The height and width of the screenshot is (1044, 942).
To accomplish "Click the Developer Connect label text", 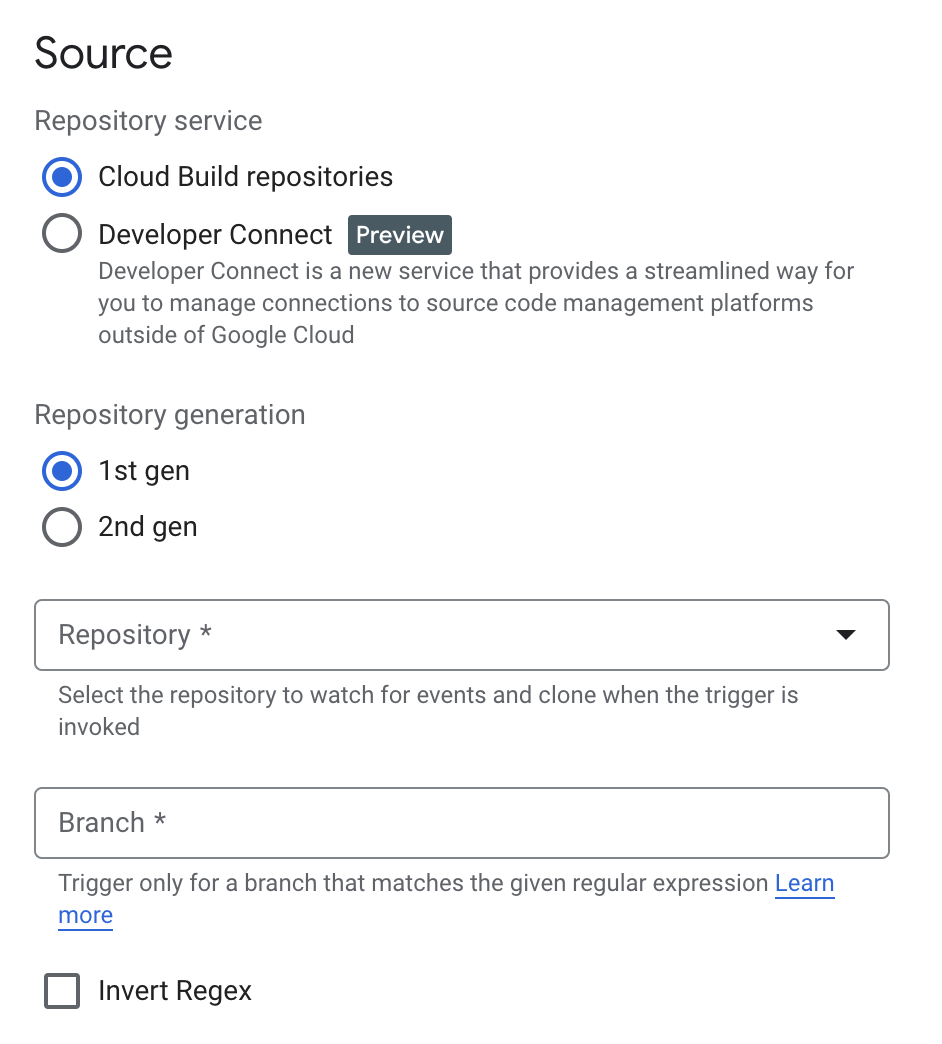I will click(x=215, y=235).
